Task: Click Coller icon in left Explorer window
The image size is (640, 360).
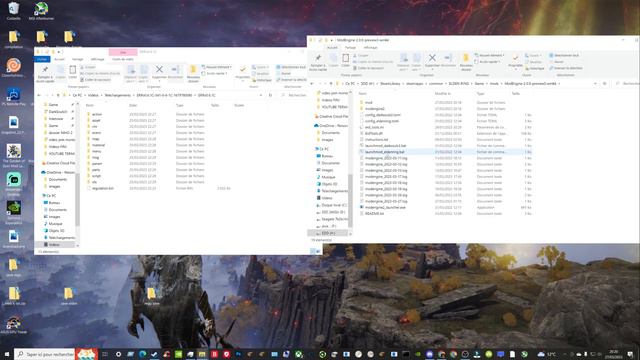Action: 73,70
